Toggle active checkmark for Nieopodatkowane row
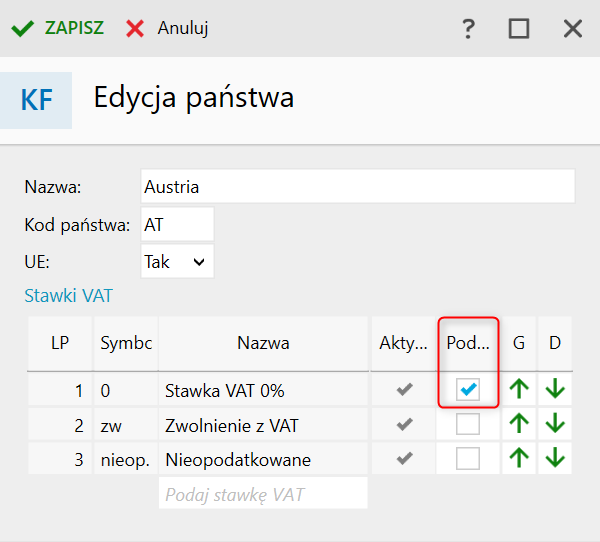Image resolution: width=600 pixels, height=542 pixels. 404,459
